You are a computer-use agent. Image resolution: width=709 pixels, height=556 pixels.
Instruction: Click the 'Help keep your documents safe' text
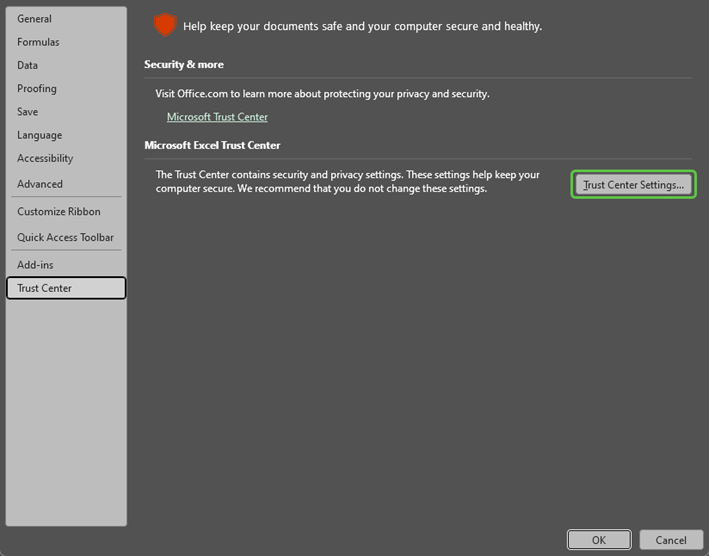pyautogui.click(x=362, y=26)
